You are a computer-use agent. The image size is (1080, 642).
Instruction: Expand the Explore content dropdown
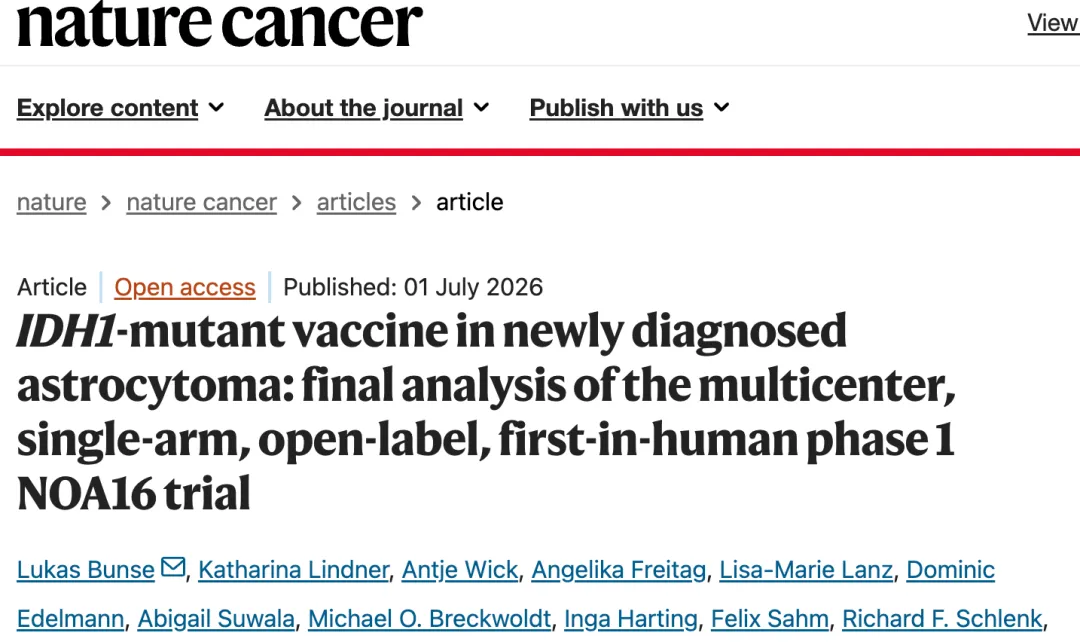tap(121, 108)
